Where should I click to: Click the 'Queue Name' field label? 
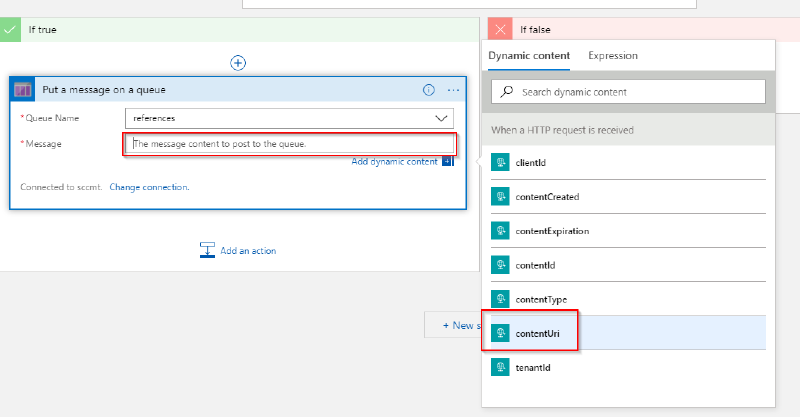[52, 118]
